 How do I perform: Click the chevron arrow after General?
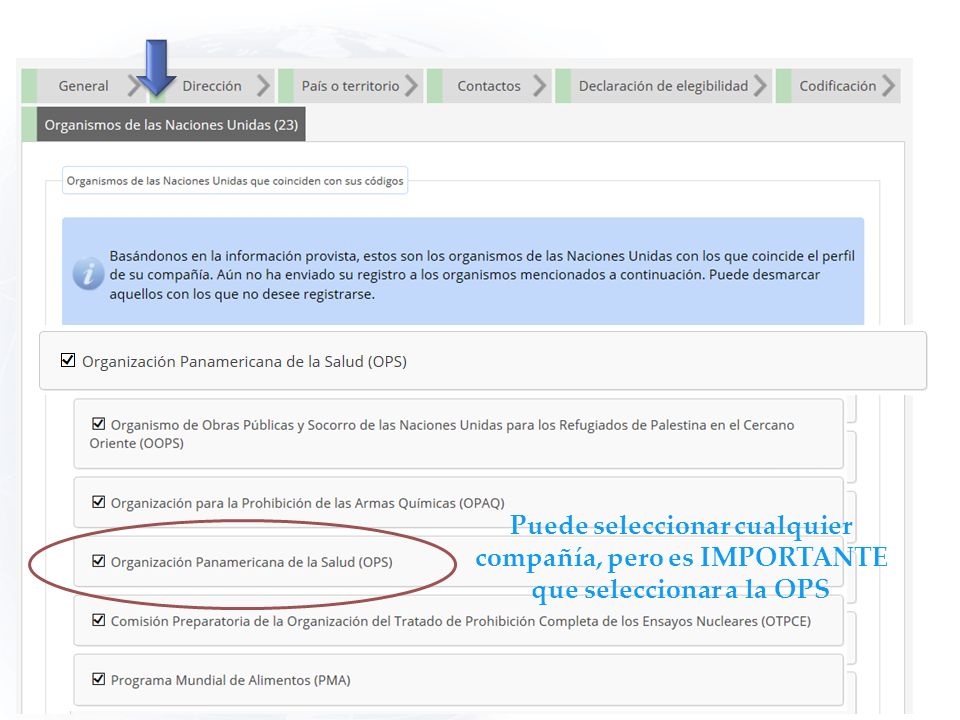click(134, 86)
